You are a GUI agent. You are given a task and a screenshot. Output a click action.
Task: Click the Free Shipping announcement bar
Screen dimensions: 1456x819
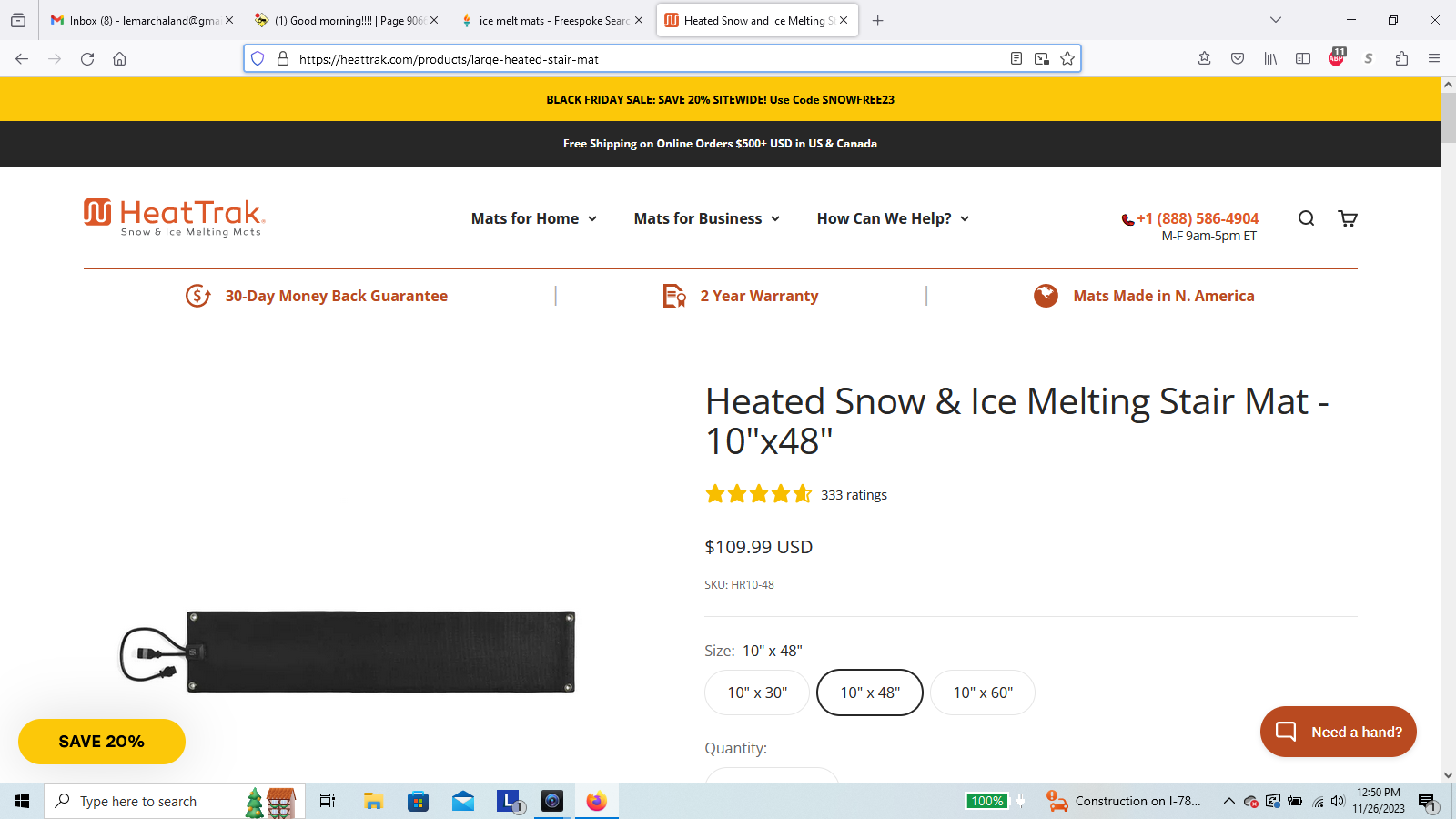pos(720,144)
